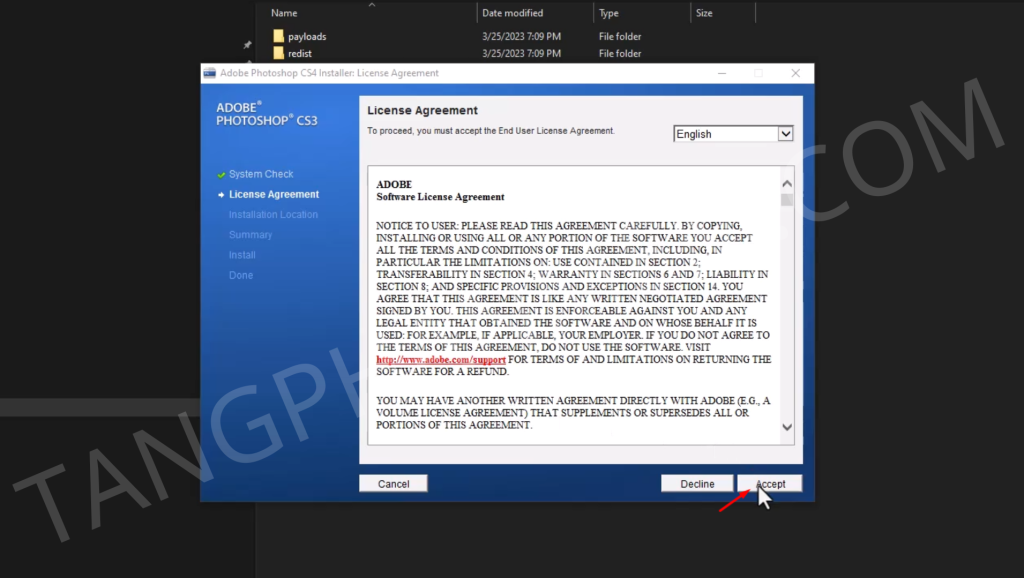Click the Size column header

pyautogui.click(x=704, y=13)
